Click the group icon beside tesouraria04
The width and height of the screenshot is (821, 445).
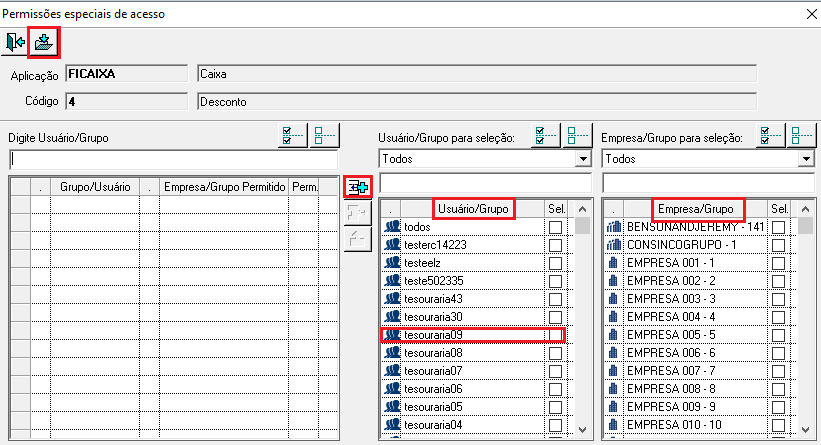pyautogui.click(x=392, y=425)
